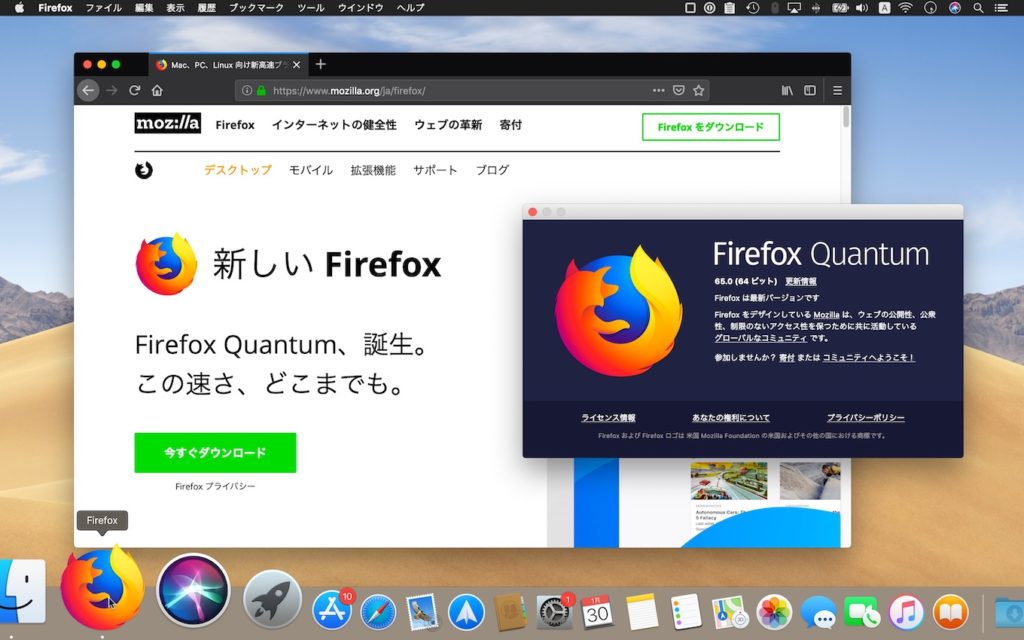The width and height of the screenshot is (1024, 640).
Task: Click the Firefox をダウンロード outlined button
Action: pyautogui.click(x=711, y=127)
